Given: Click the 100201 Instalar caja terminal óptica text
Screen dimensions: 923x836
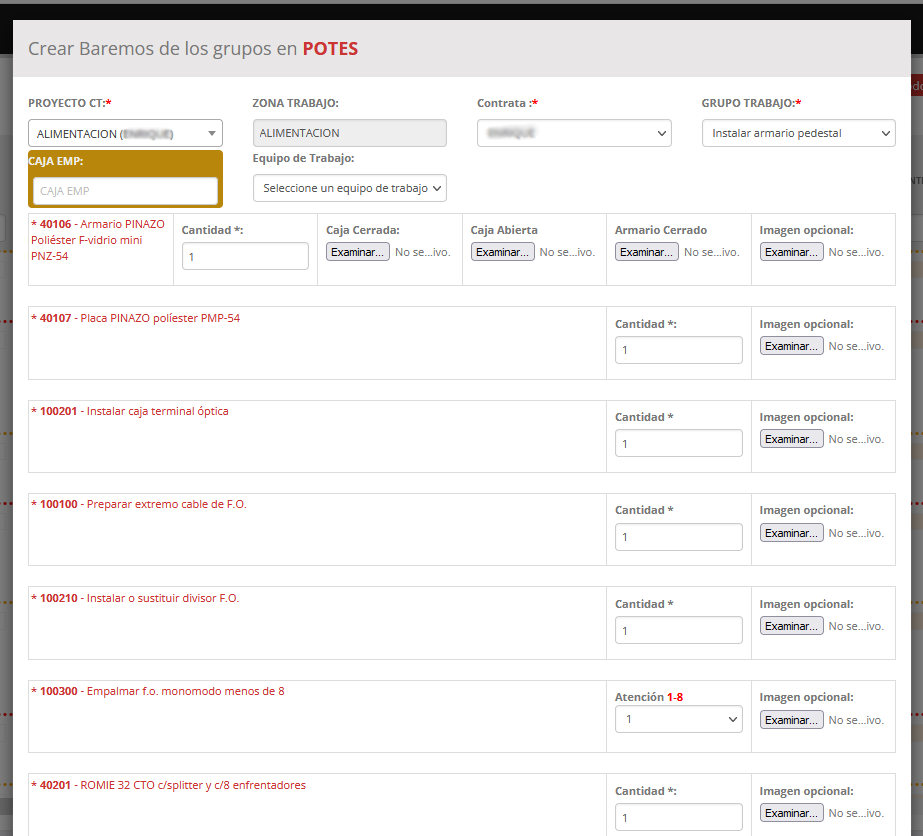Looking at the screenshot, I should click(x=130, y=411).
